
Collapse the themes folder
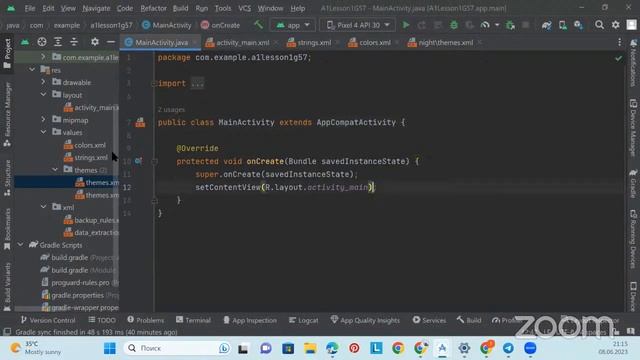(x=55, y=170)
